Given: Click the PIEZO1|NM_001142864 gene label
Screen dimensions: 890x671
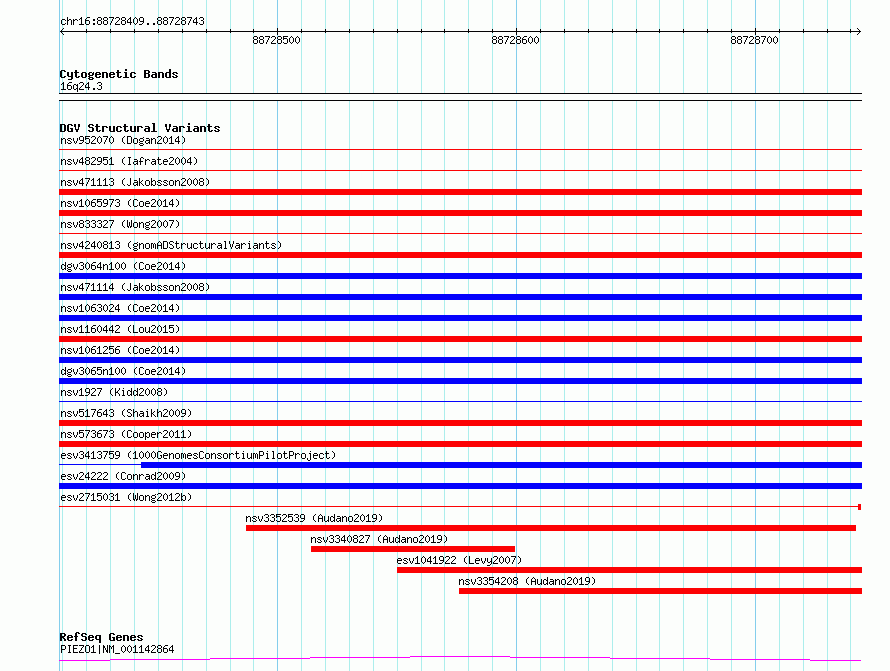Looking at the screenshot, I should pos(117,649).
